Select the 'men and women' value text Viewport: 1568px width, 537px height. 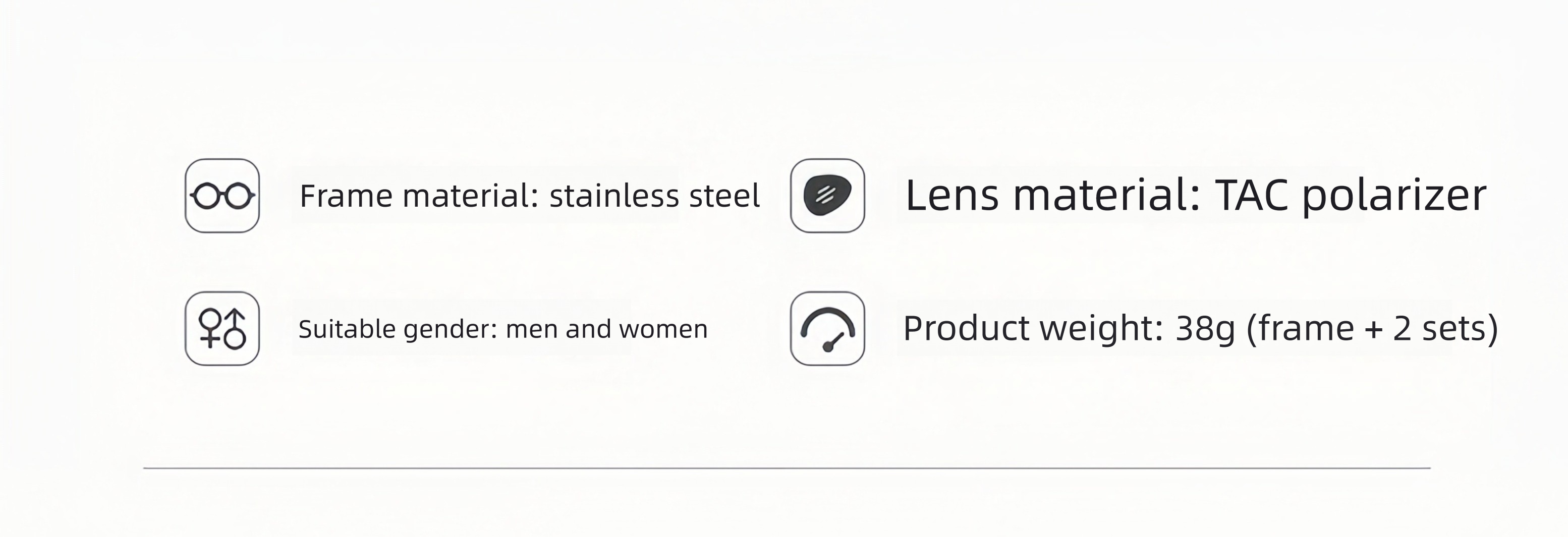tap(607, 329)
